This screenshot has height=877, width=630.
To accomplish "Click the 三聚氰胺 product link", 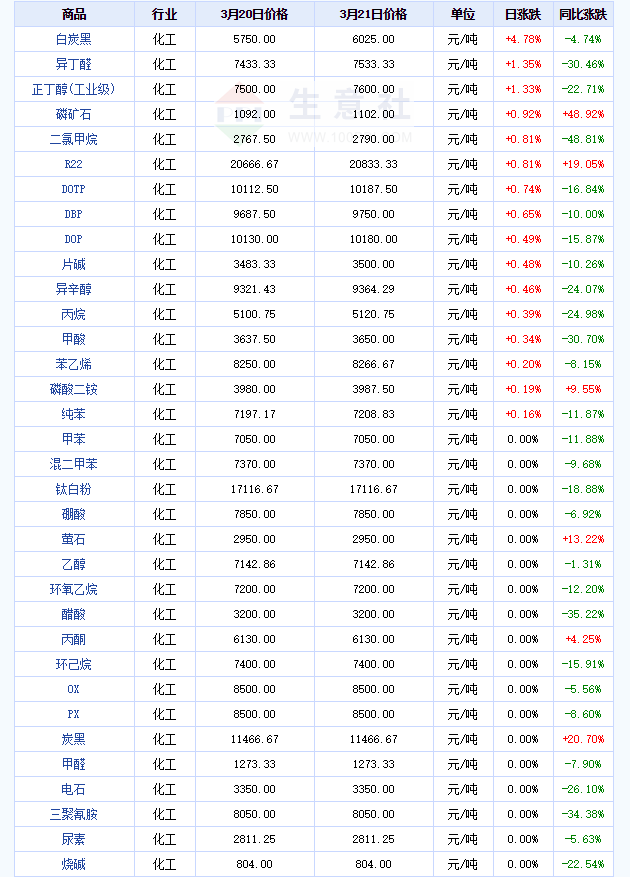I will (73, 814).
